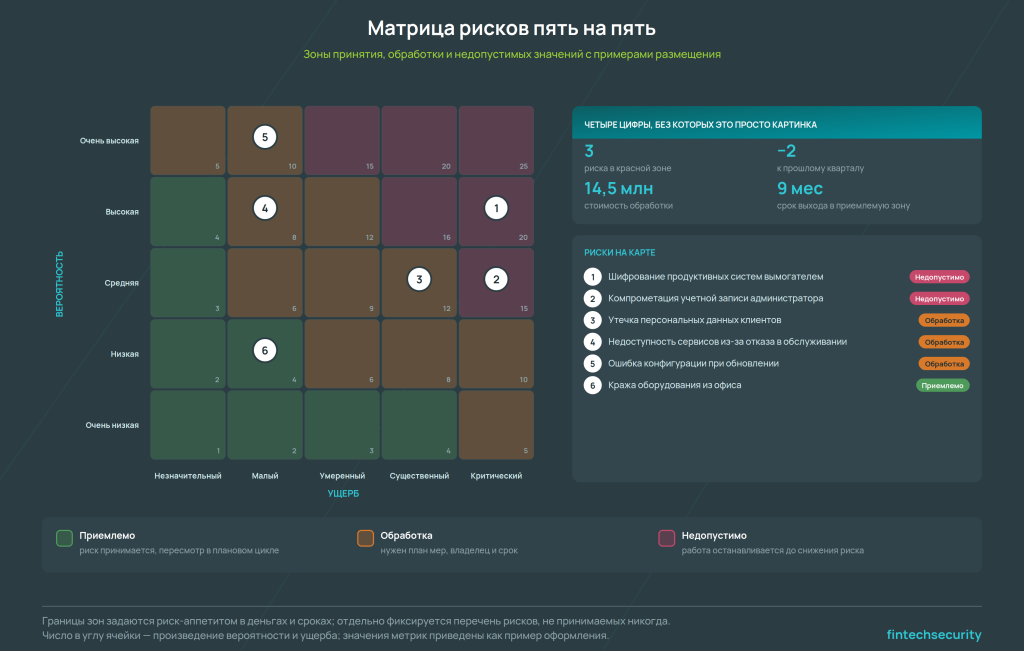Click the matrix cell with score 1
Image resolution: width=1024 pixels, height=651 pixels.
(188, 425)
